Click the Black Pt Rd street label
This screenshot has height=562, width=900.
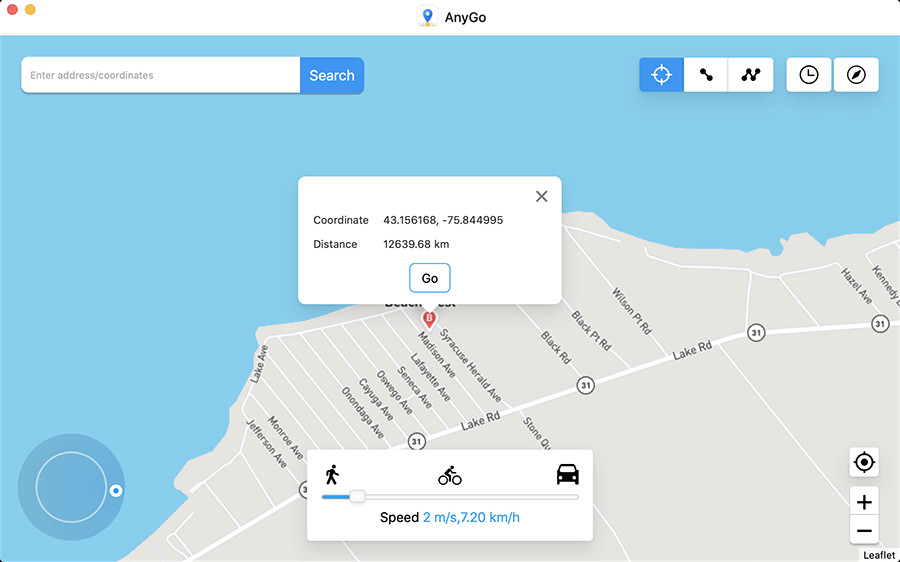pyautogui.click(x=591, y=331)
